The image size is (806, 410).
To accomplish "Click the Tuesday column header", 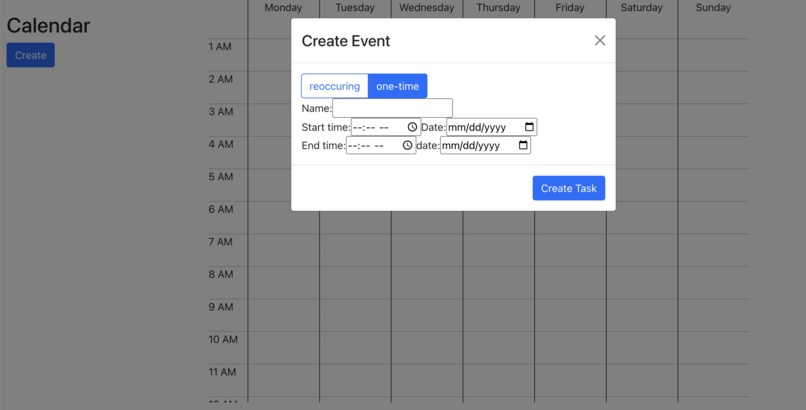I will [x=355, y=8].
